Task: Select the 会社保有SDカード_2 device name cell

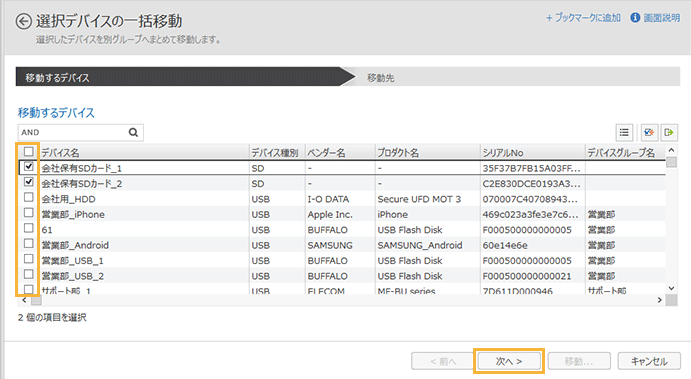Action: (x=144, y=183)
